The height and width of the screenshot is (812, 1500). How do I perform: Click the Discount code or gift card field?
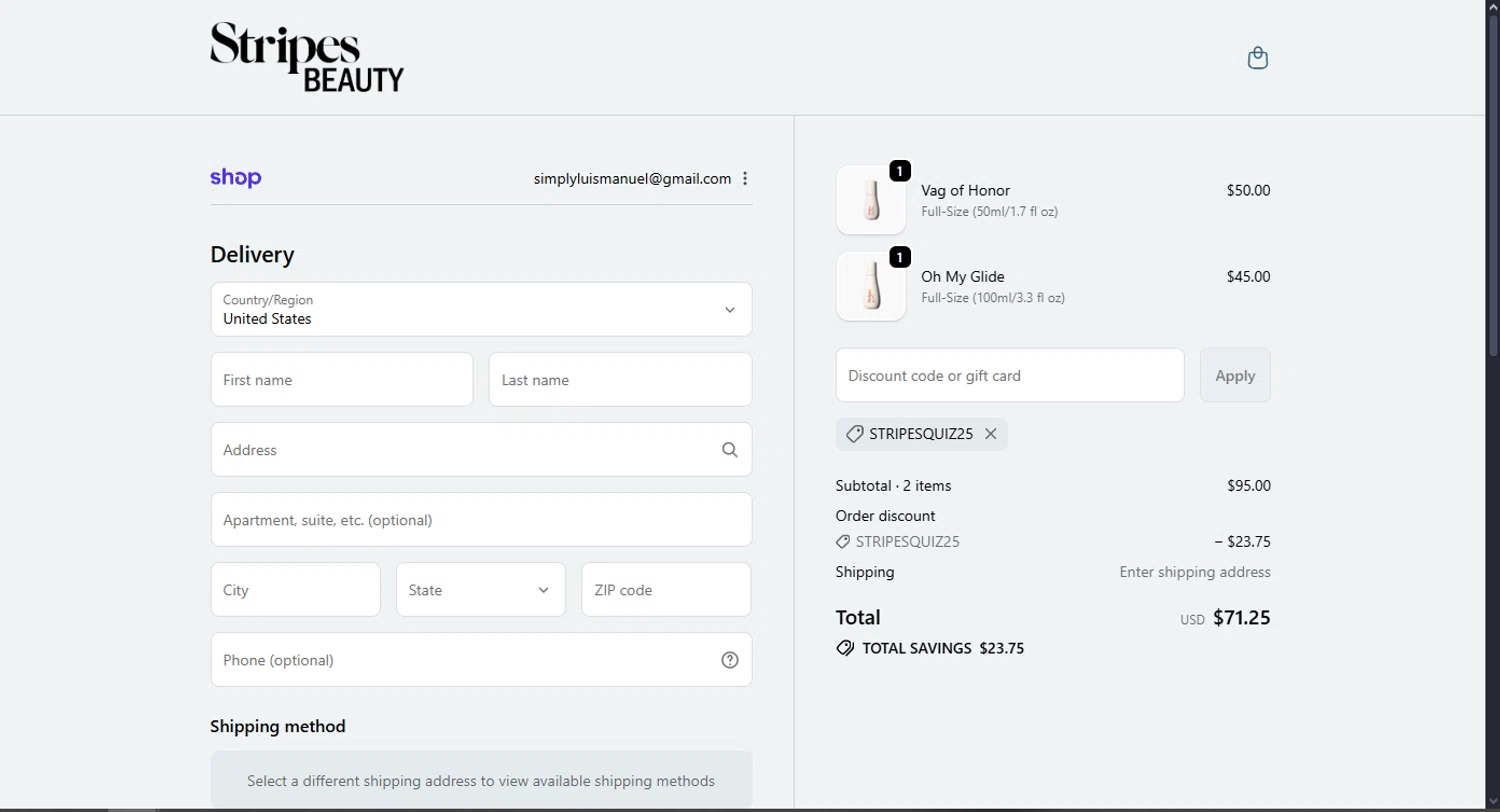(x=1010, y=376)
